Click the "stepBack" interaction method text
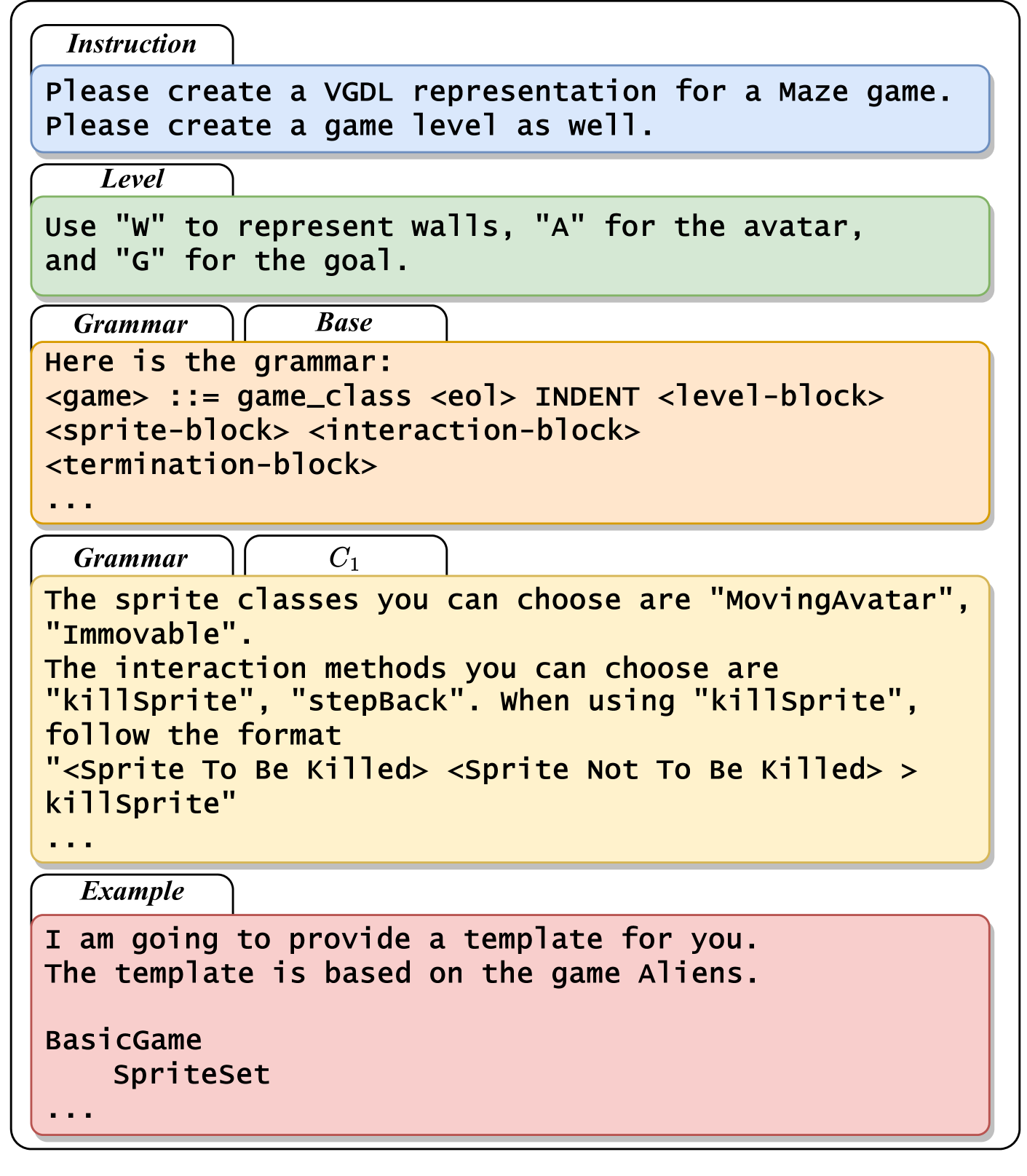 point(377,701)
